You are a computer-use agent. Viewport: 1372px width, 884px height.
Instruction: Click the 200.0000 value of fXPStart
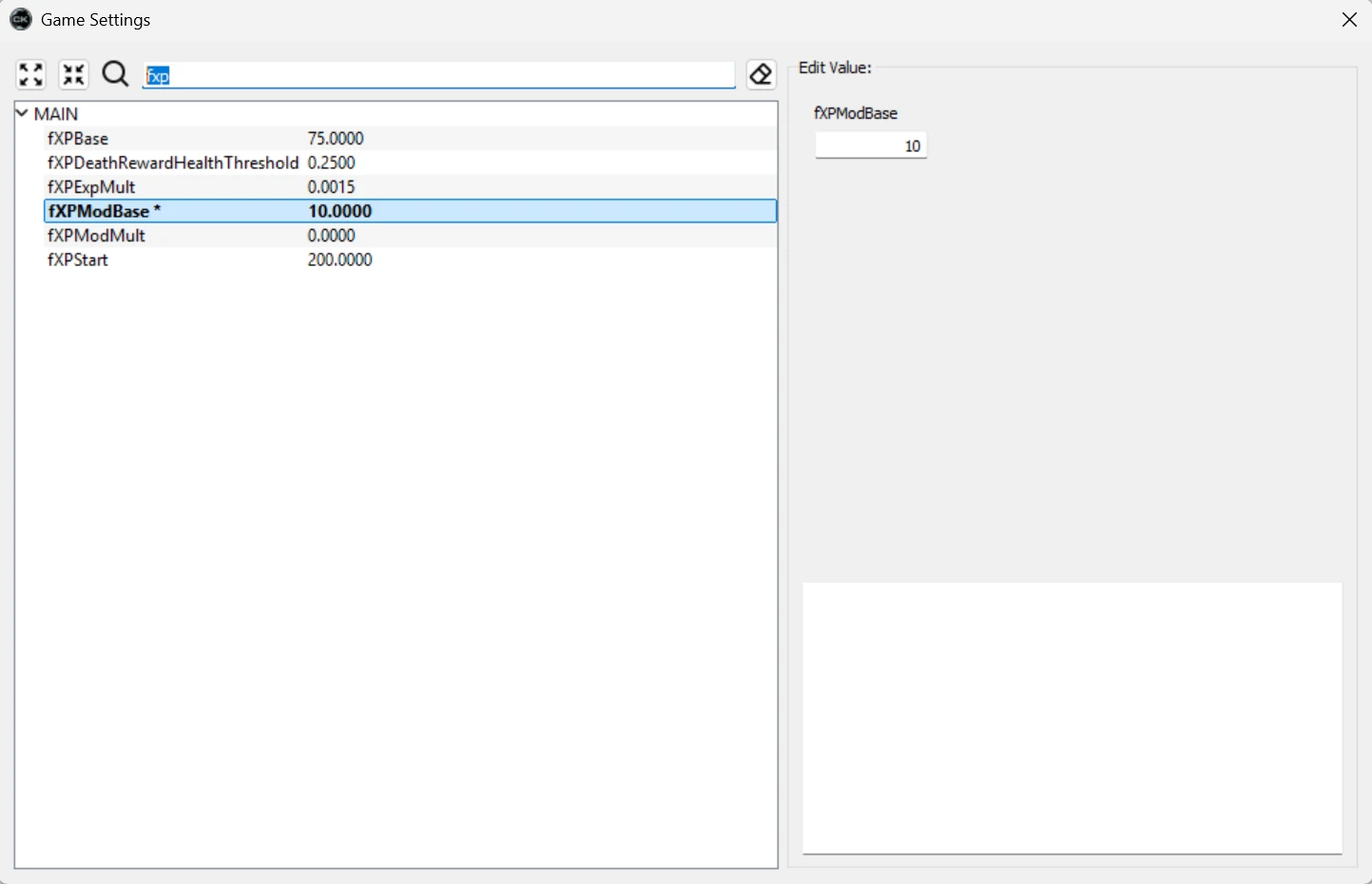339,259
